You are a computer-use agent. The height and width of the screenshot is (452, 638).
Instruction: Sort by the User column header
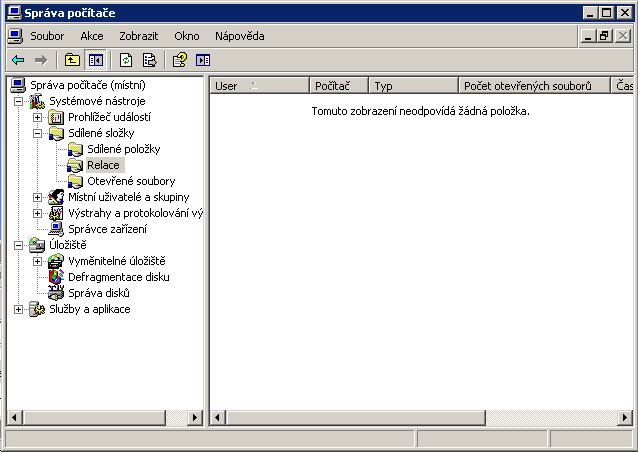point(260,86)
